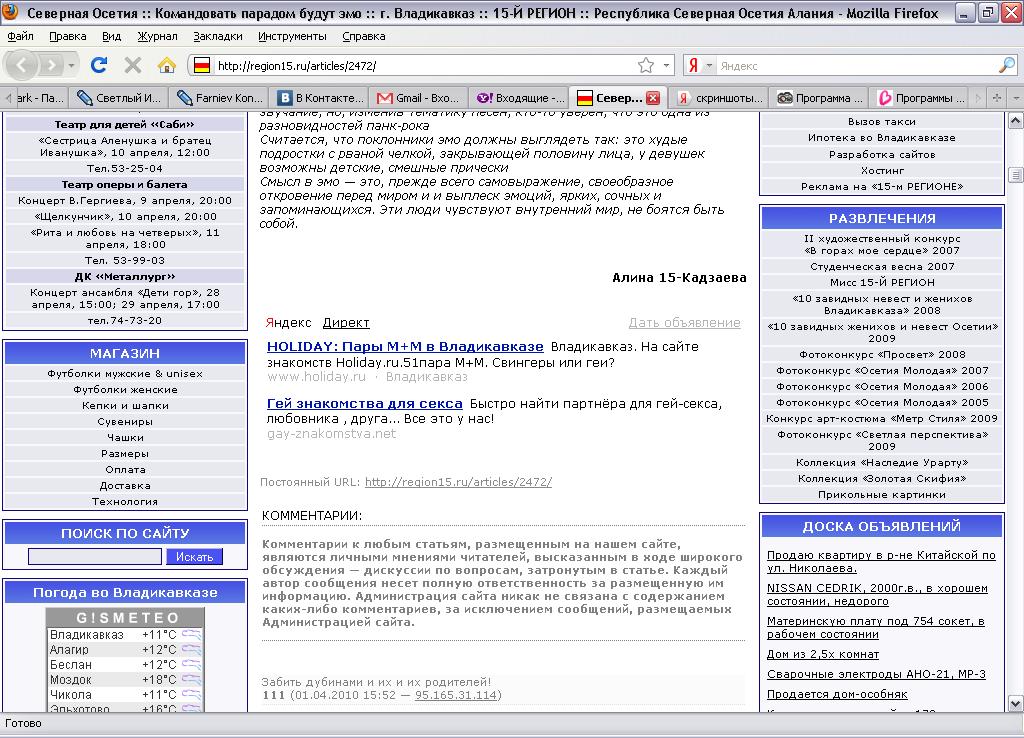The height and width of the screenshot is (738, 1024).
Task: Click the site flag icon in address bar
Action: click(x=202, y=66)
